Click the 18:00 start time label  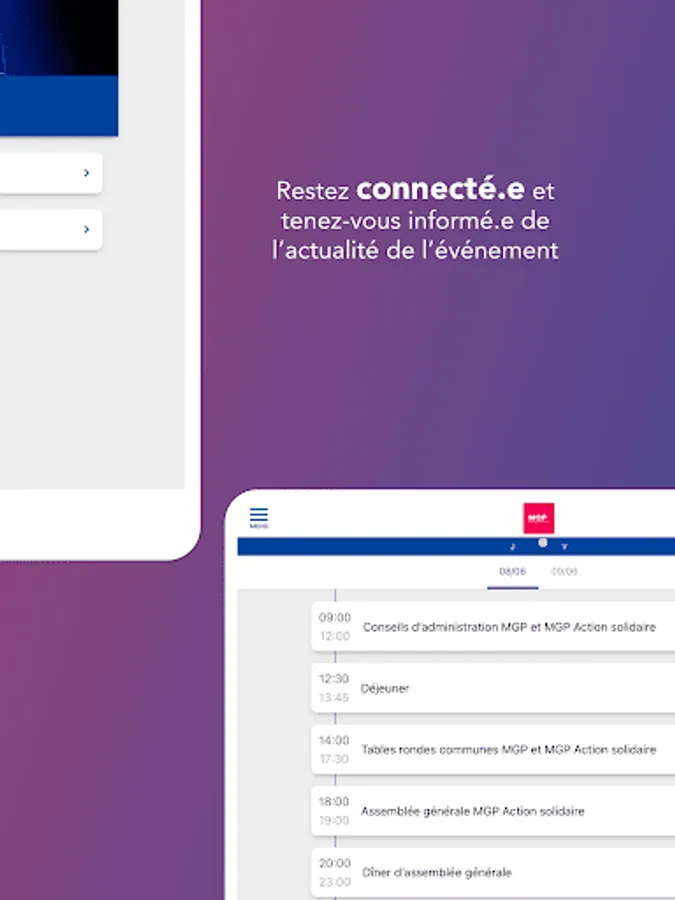coord(334,802)
